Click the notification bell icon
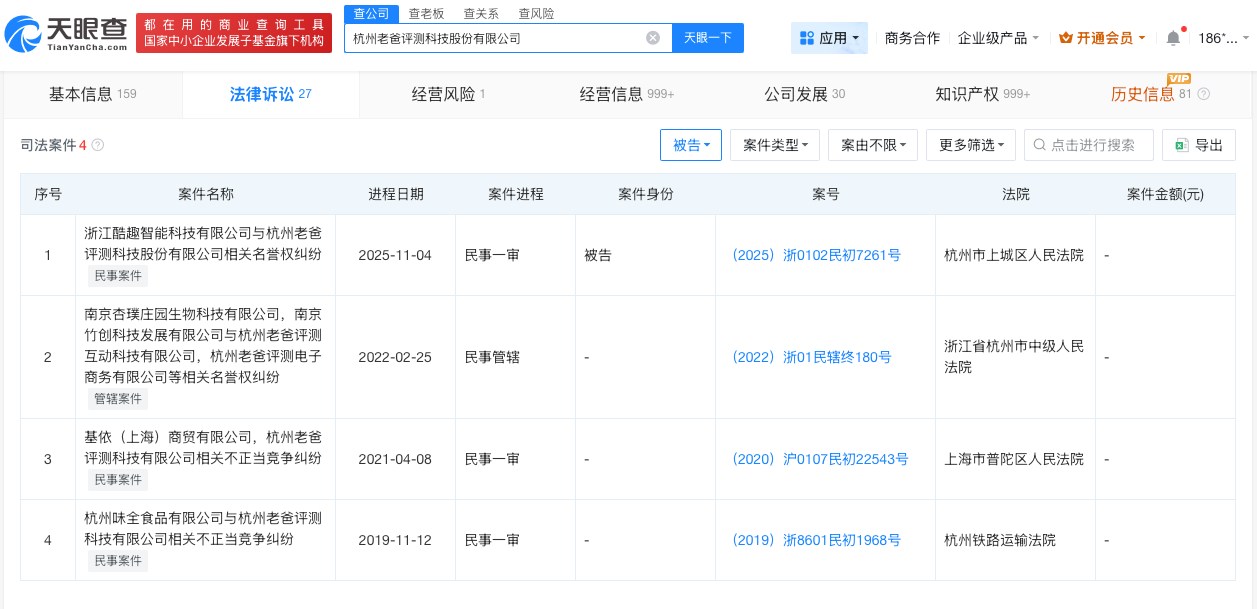 pos(1173,38)
